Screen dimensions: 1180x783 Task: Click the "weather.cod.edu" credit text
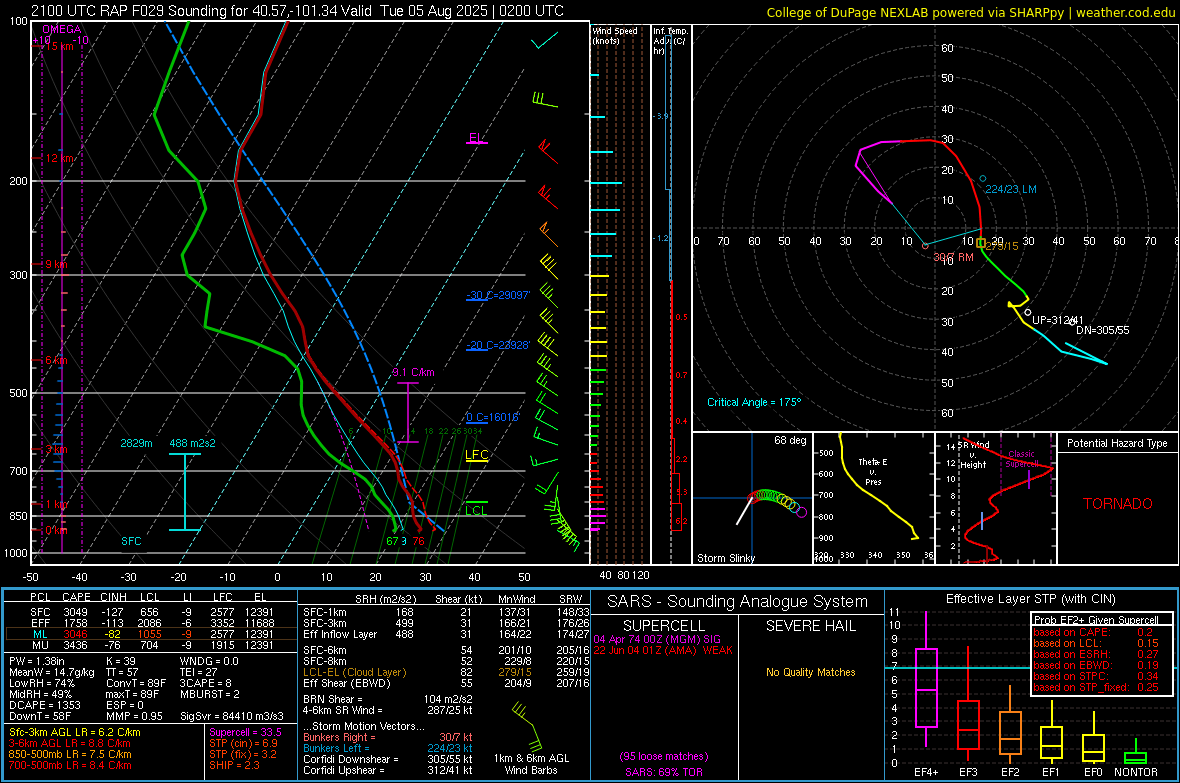click(1125, 12)
